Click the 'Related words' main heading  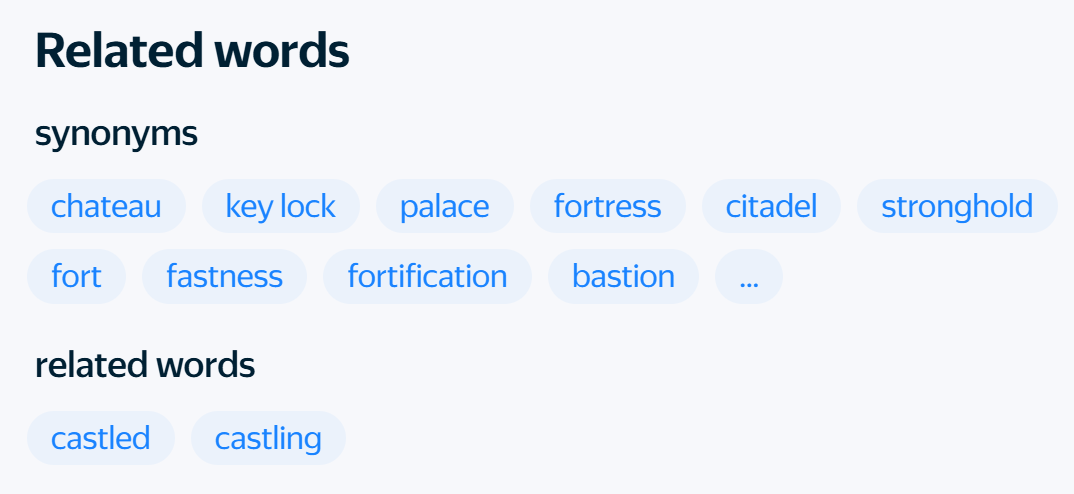[x=192, y=51]
